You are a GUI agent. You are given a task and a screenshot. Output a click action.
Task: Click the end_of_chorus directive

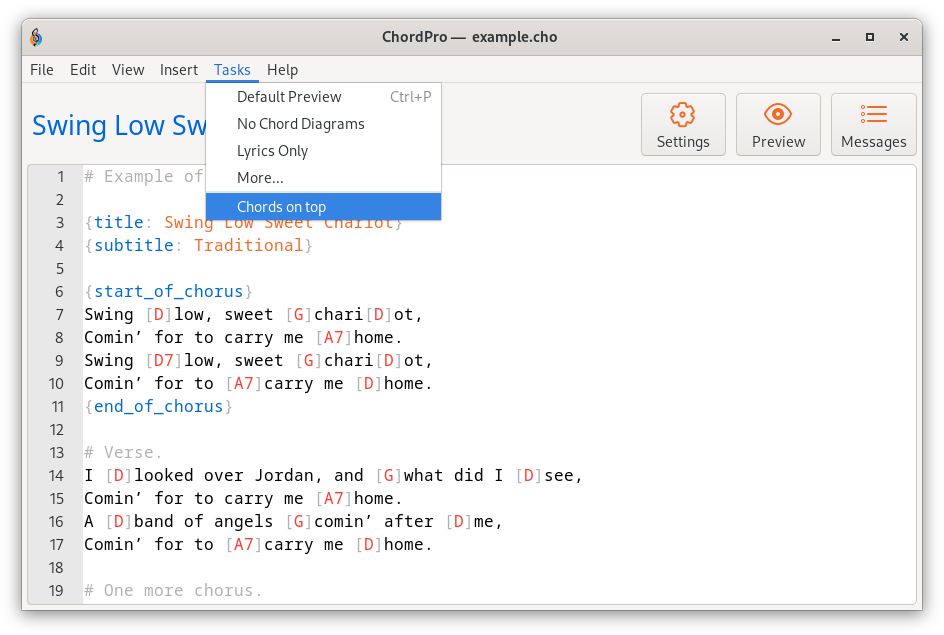158,406
